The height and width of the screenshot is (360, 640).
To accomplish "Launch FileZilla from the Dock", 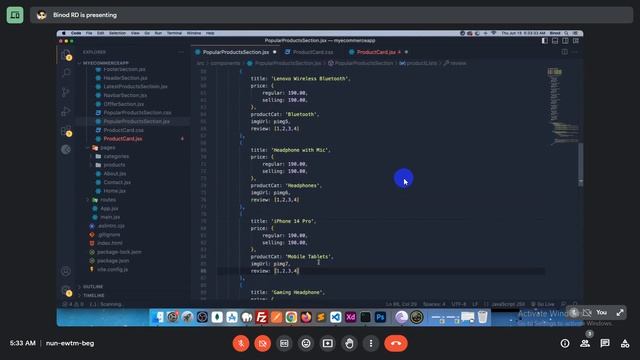I will (x=261, y=317).
